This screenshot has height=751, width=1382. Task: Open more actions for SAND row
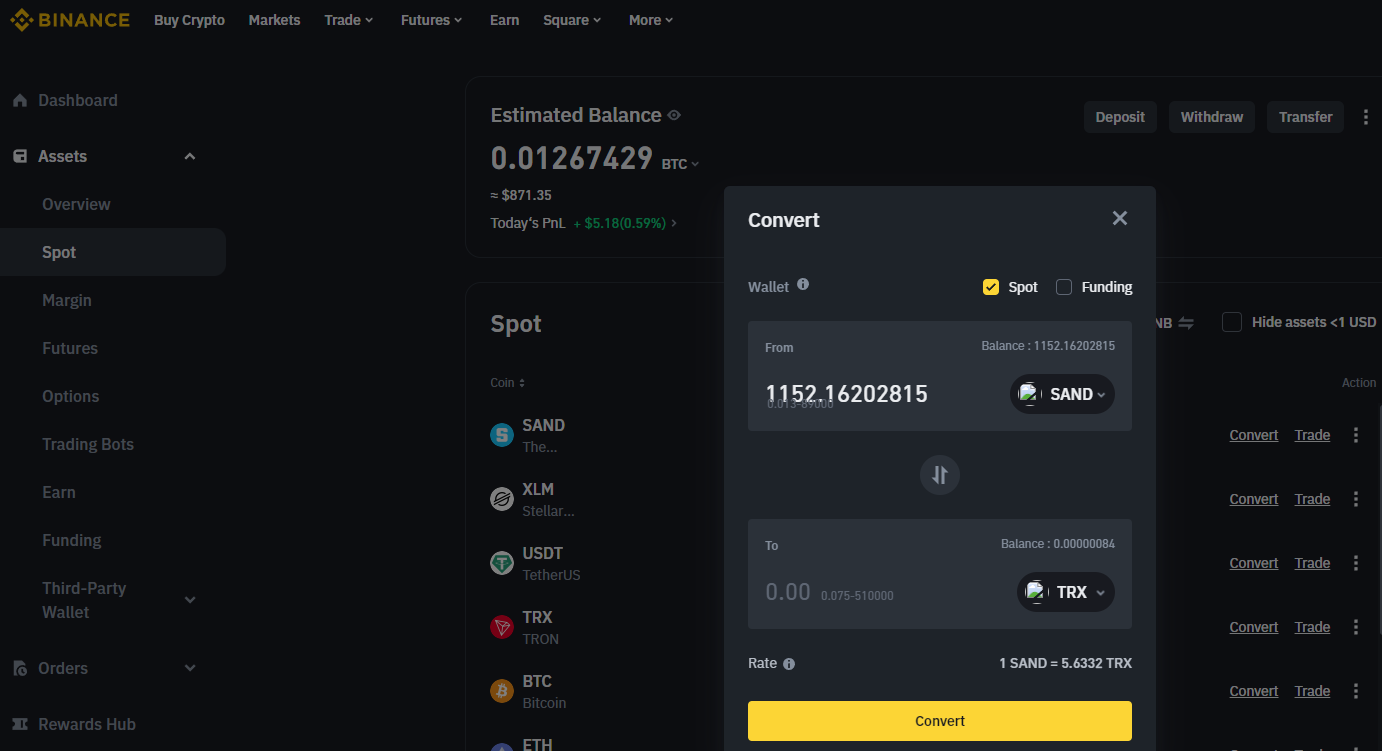1356,435
